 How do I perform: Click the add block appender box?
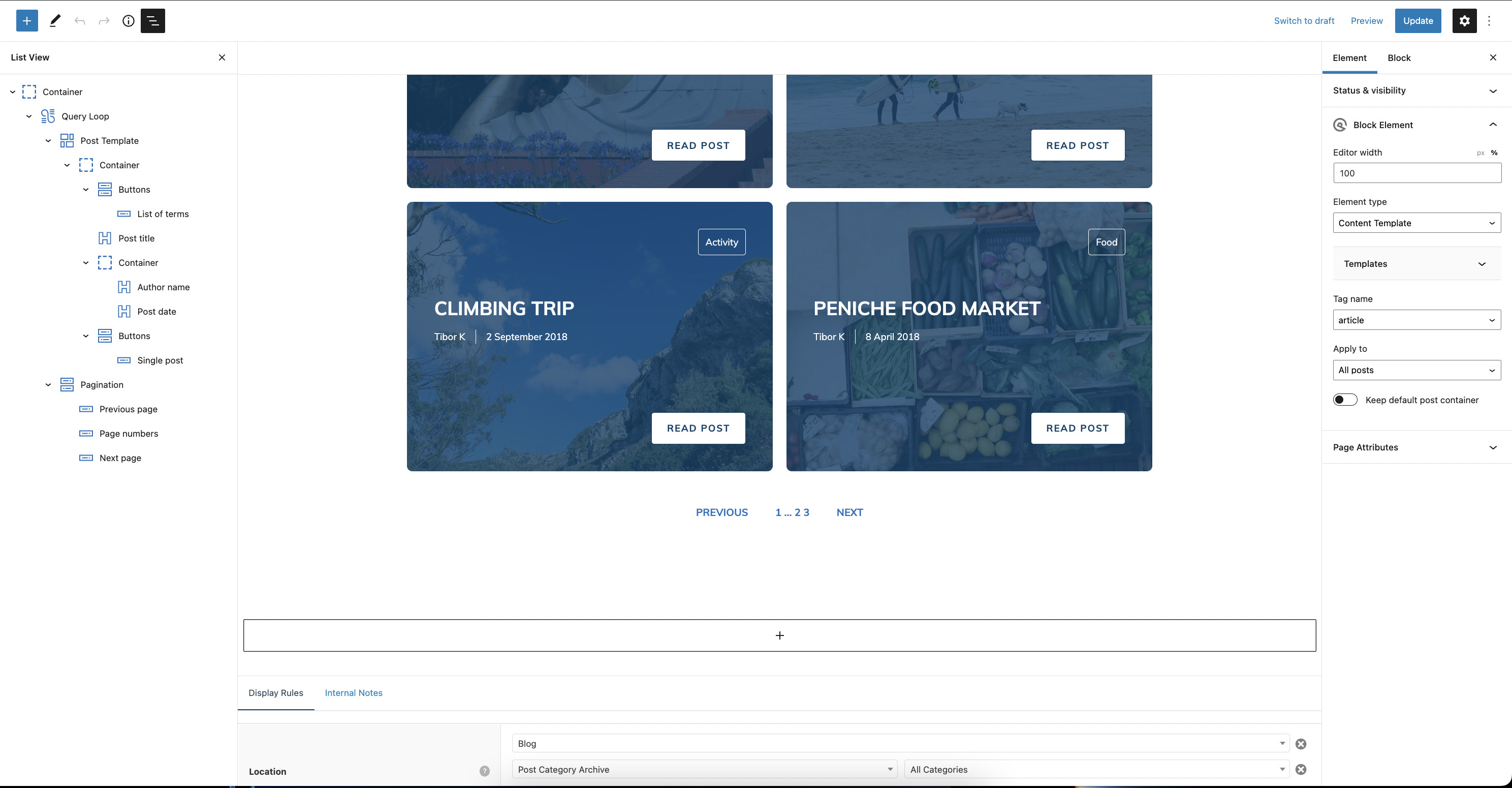[x=779, y=635]
